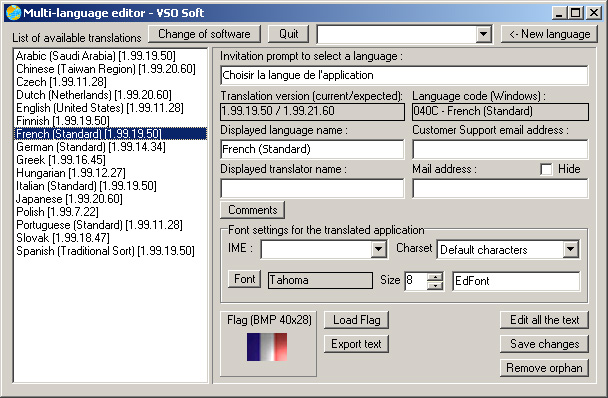Image resolution: width=608 pixels, height=398 pixels.
Task: Open the new language dropdown arrow
Action: (483, 34)
